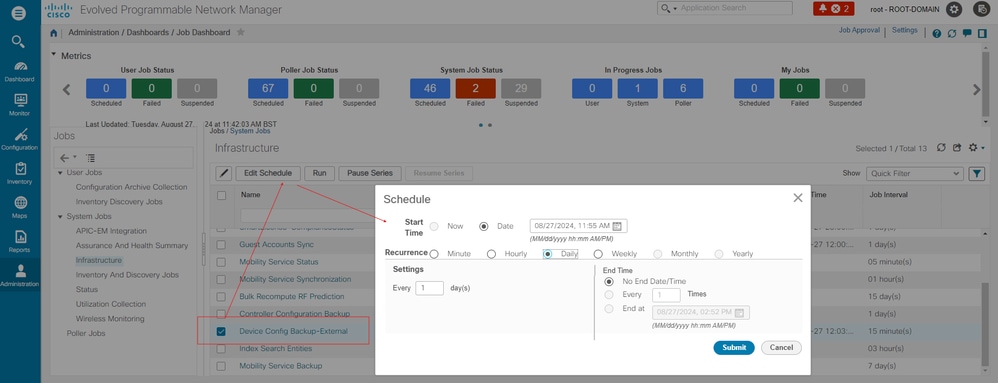
Task: Go to previous metrics with left chevron
Action: (x=66, y=90)
